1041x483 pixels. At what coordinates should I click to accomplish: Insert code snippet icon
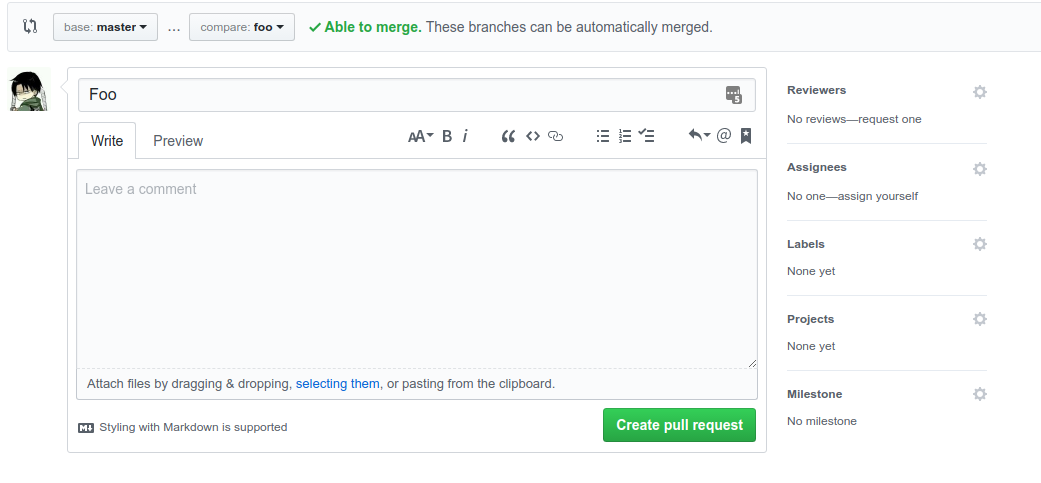pyautogui.click(x=532, y=136)
